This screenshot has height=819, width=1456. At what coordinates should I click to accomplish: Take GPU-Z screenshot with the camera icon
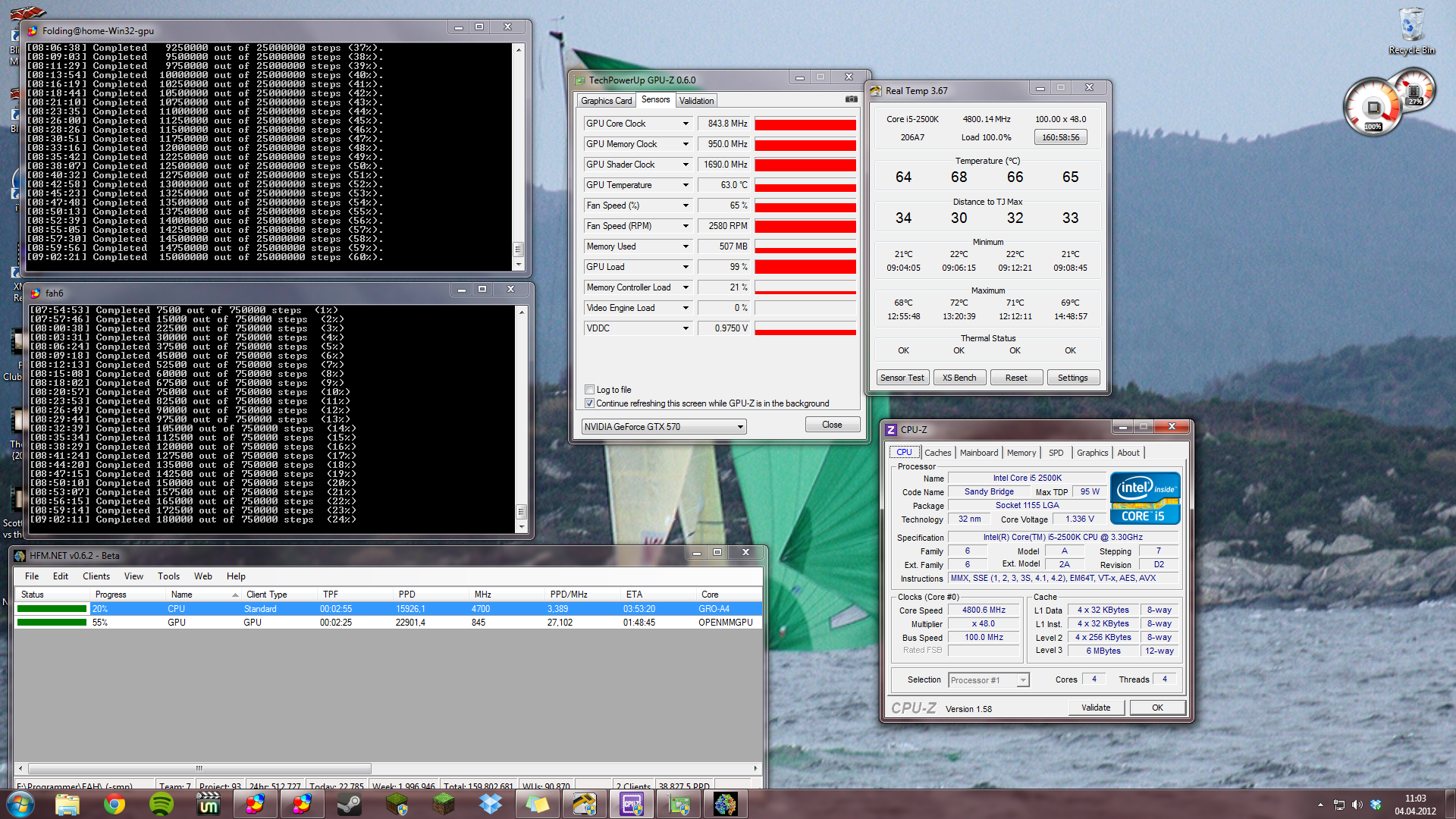pos(852,99)
